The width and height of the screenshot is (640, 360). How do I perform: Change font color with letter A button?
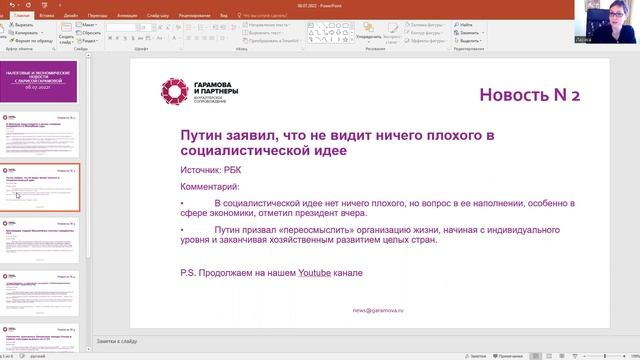175,38
